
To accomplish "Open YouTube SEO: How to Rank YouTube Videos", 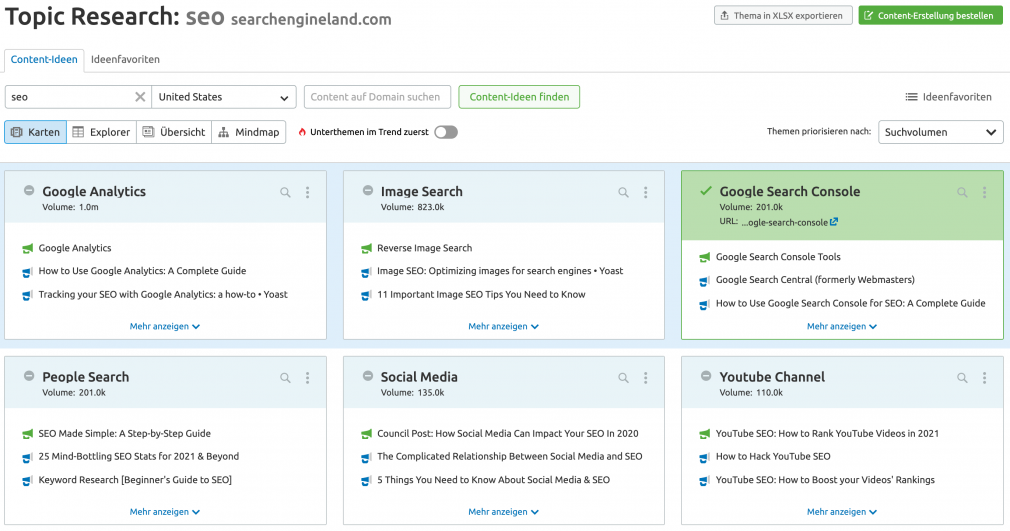I will (x=827, y=434).
